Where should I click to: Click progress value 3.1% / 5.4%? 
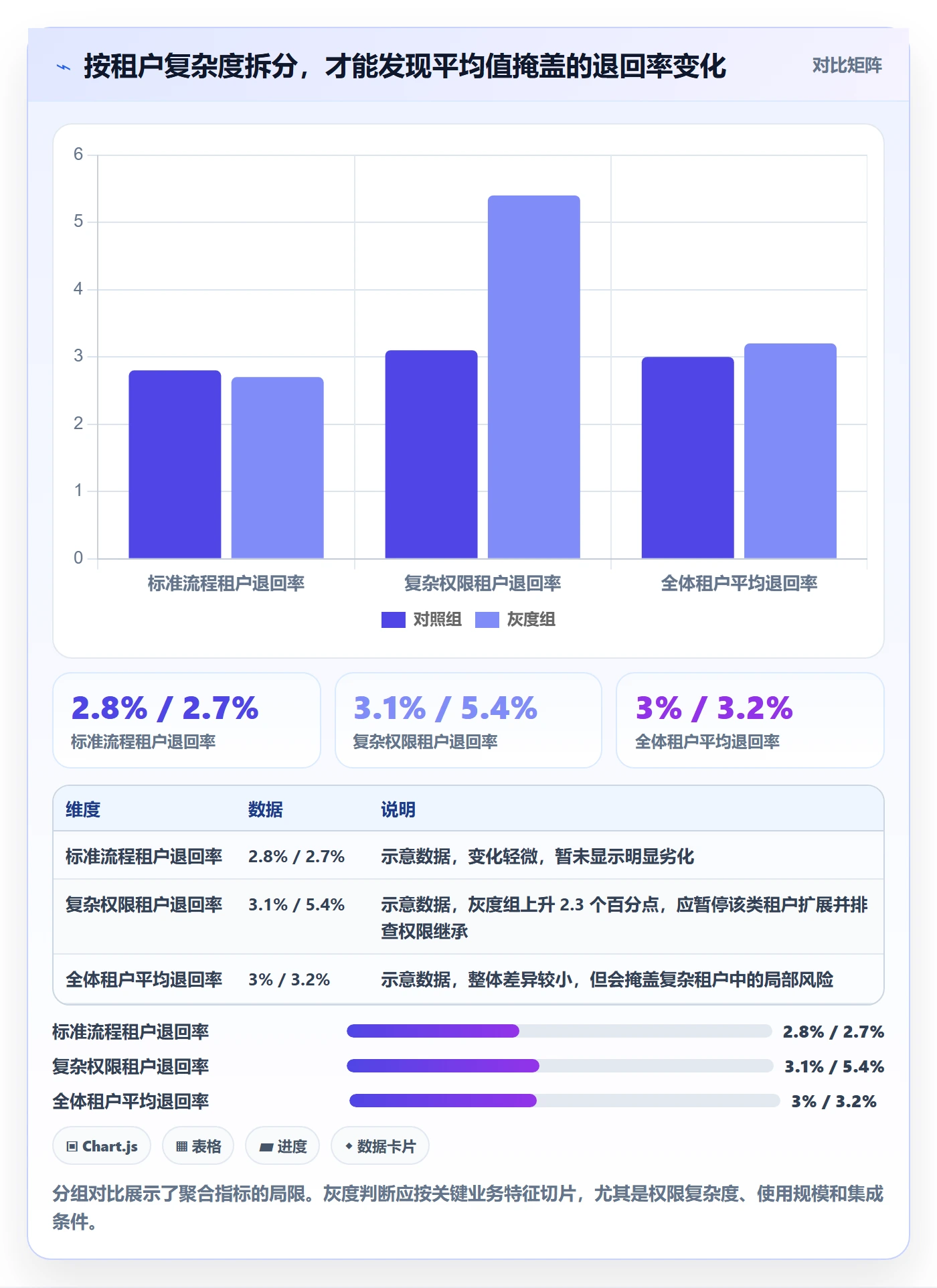point(834,1066)
